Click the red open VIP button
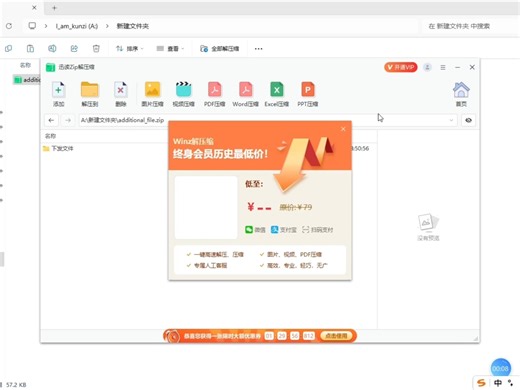The width and height of the screenshot is (520, 390). tap(401, 67)
